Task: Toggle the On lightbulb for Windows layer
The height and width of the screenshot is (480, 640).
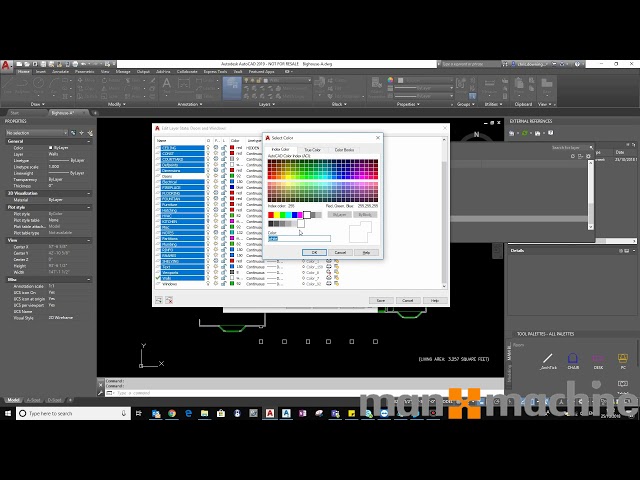Action: [x=208, y=284]
